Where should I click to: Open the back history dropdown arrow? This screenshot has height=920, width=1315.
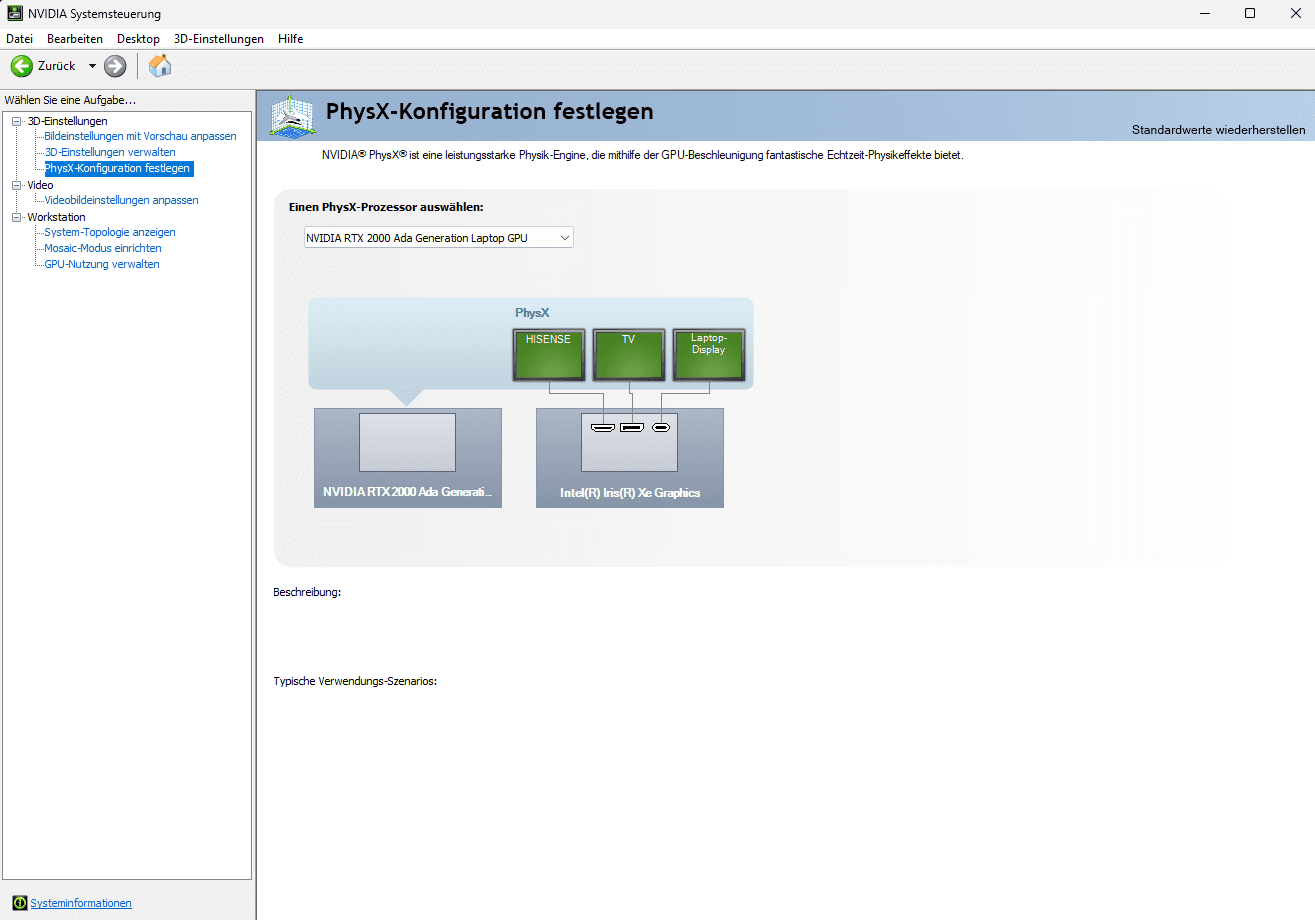coord(92,66)
